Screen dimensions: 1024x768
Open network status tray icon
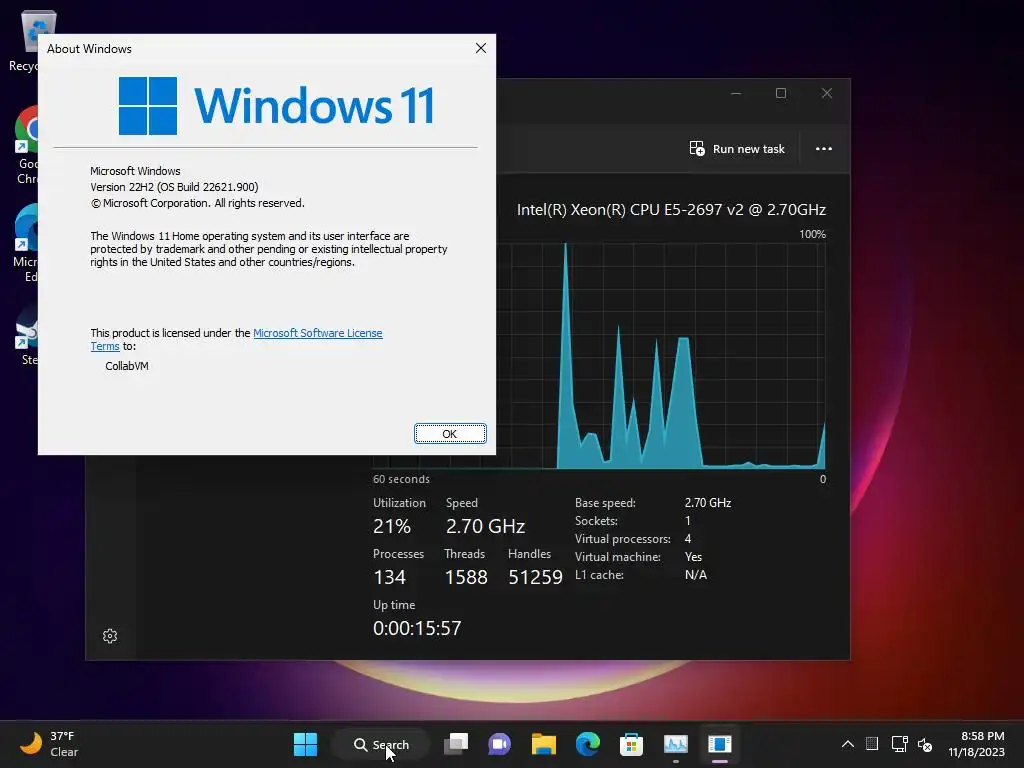[x=899, y=744]
